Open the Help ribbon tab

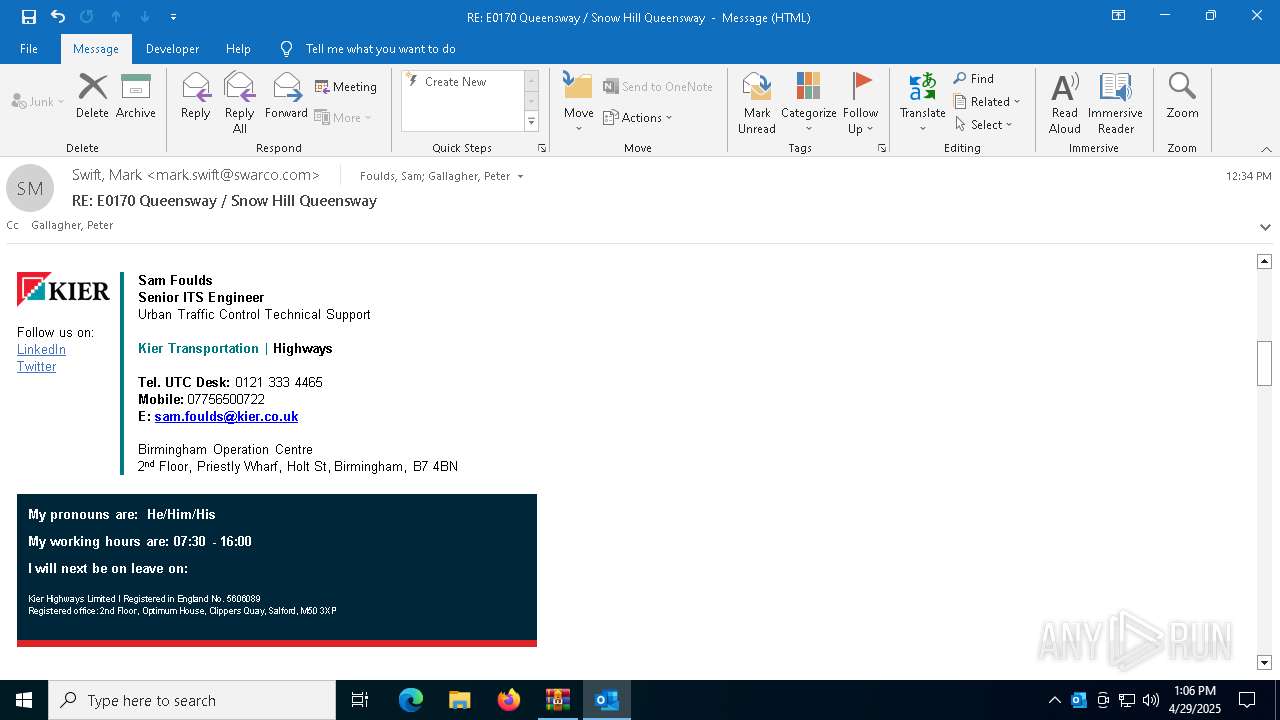pos(238,48)
